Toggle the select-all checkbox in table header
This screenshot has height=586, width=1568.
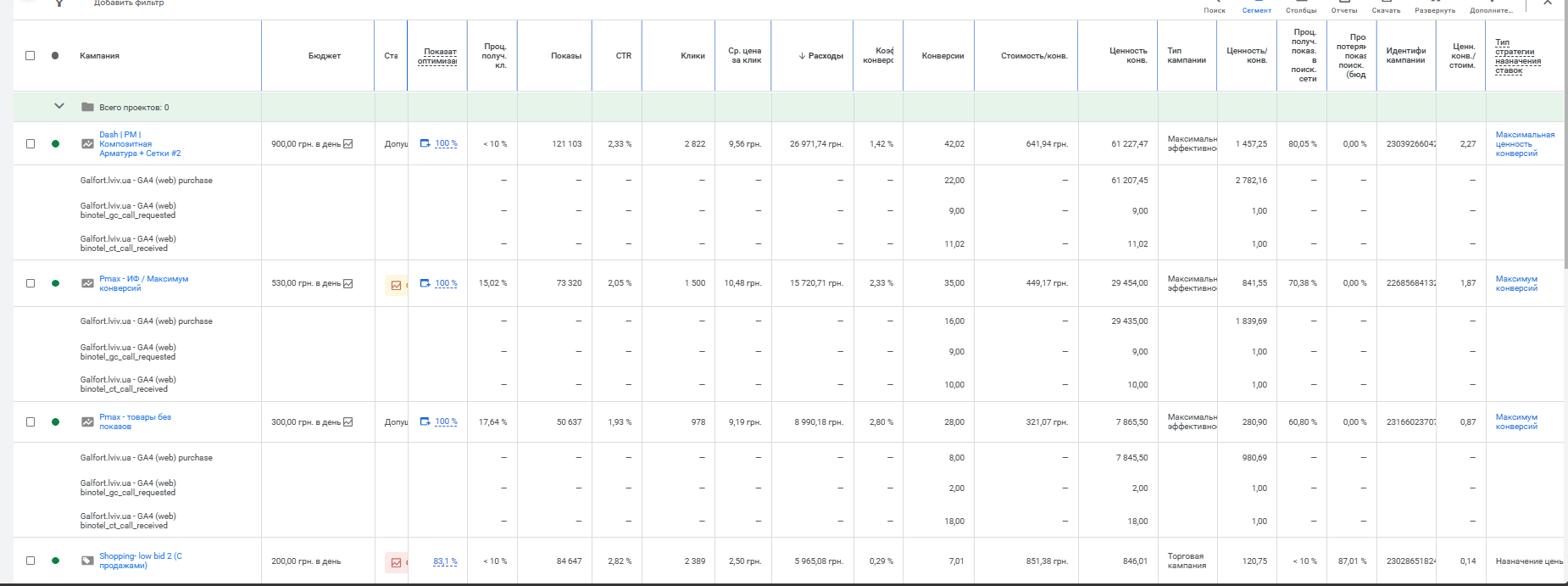pyautogui.click(x=31, y=56)
